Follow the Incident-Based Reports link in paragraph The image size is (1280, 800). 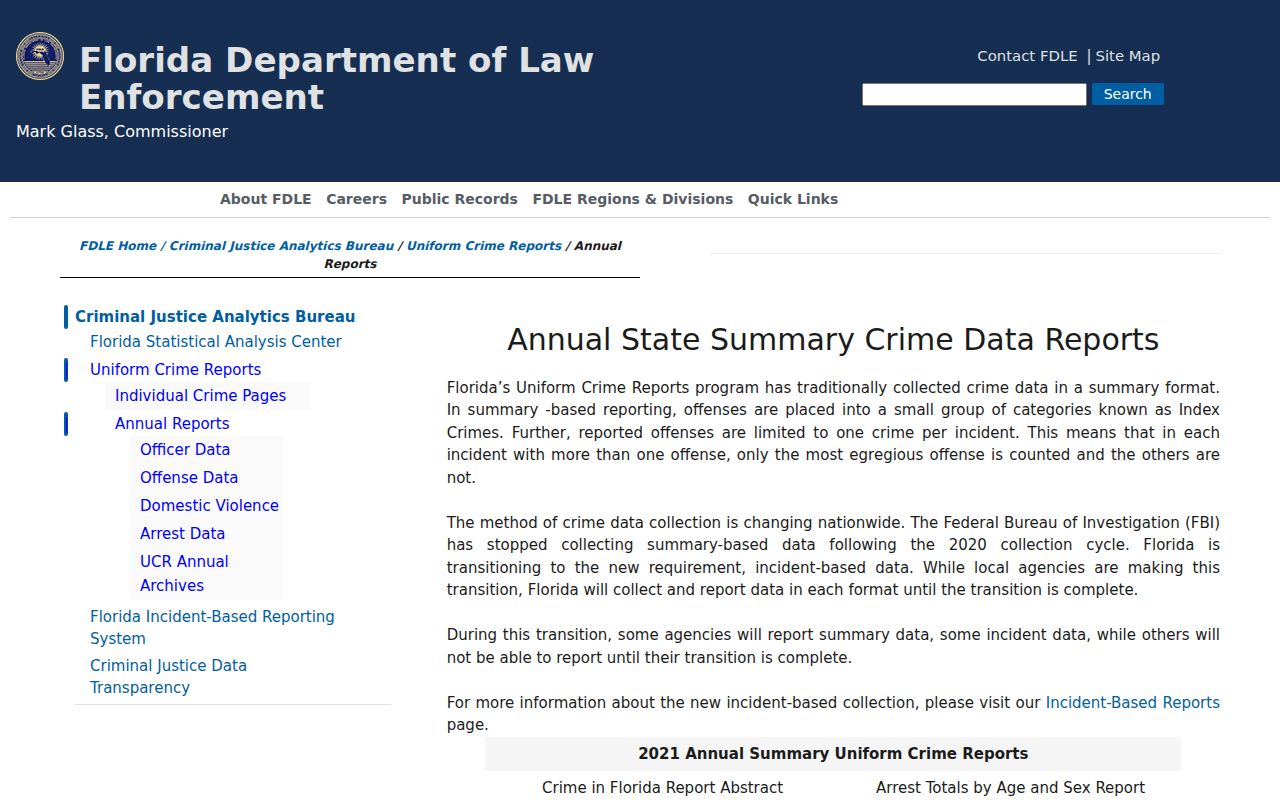(1132, 703)
